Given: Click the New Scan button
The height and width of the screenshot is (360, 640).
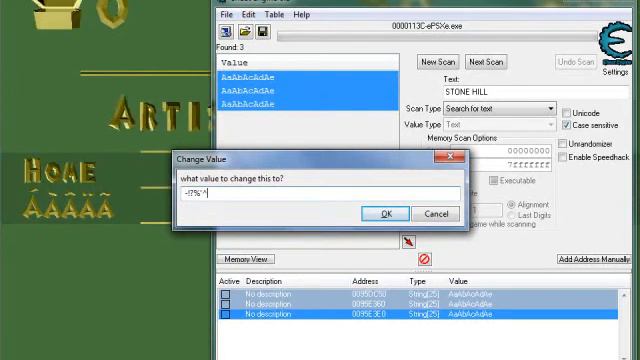Looking at the screenshot, I should click(x=438, y=62).
